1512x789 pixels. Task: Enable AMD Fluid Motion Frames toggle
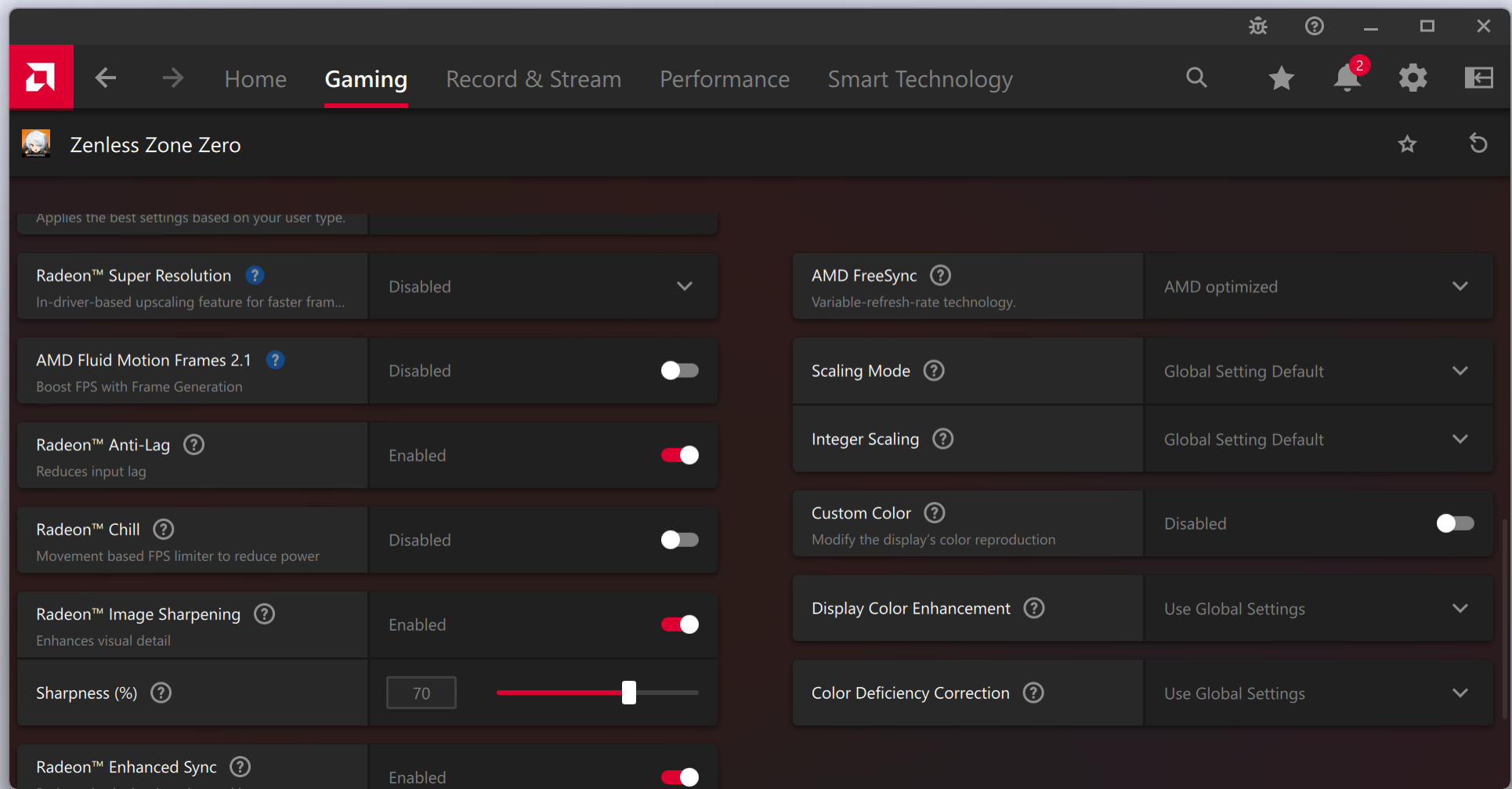point(679,371)
